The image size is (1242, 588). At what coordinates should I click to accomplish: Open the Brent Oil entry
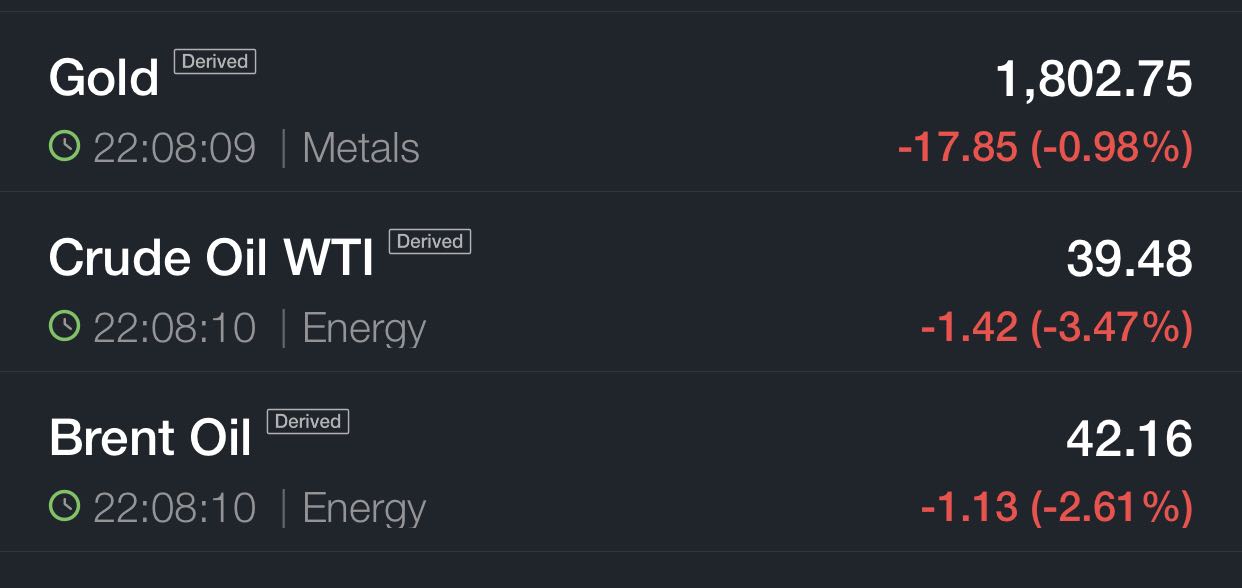point(150,438)
